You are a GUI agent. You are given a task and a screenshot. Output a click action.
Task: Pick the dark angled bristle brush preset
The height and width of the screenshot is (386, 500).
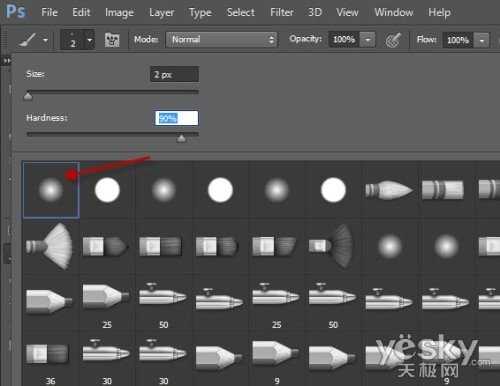tap(274, 246)
